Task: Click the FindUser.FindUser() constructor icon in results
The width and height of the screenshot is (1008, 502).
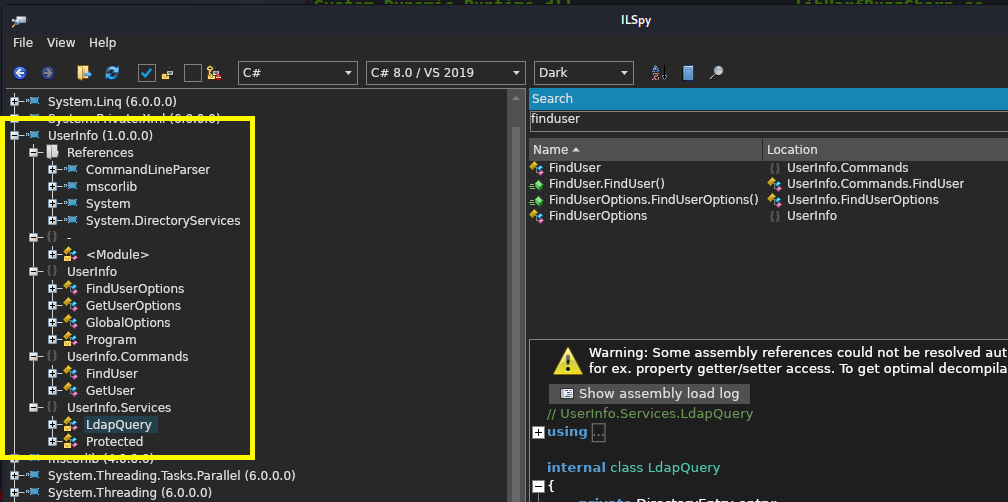Action: click(x=537, y=184)
